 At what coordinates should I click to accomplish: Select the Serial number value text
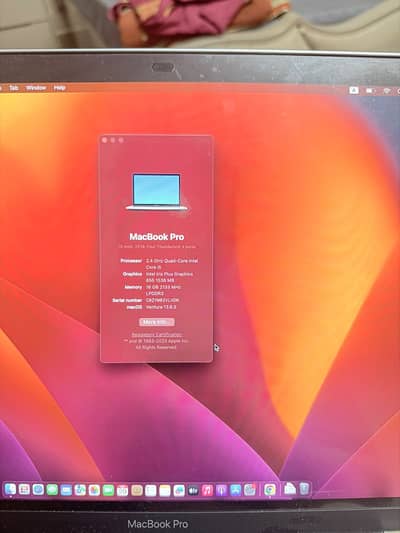[x=162, y=300]
